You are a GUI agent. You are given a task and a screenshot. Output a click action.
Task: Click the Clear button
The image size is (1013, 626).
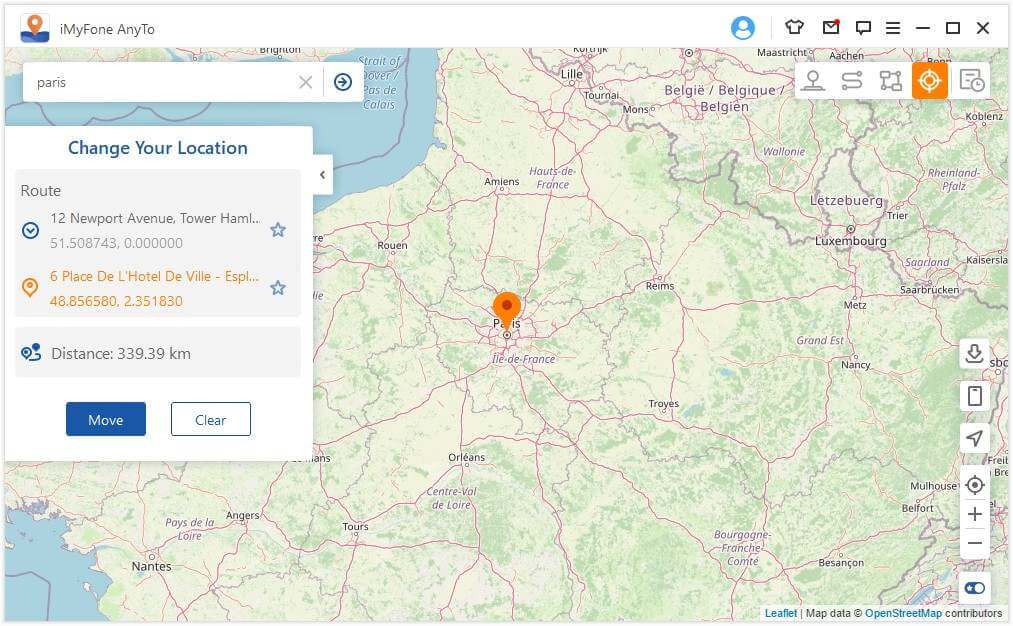211,419
